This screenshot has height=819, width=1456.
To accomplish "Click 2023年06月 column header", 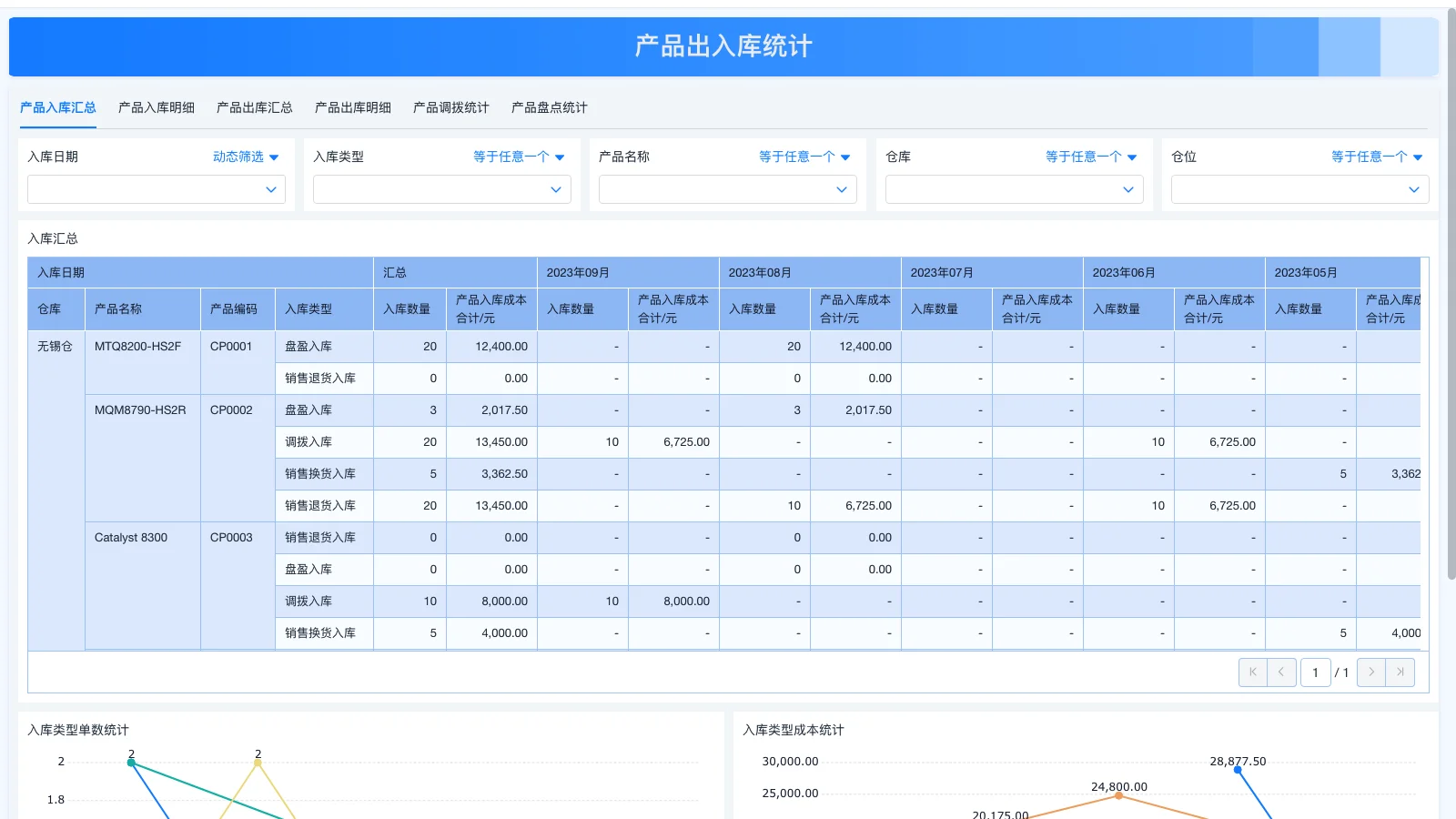I will click(x=1174, y=273).
